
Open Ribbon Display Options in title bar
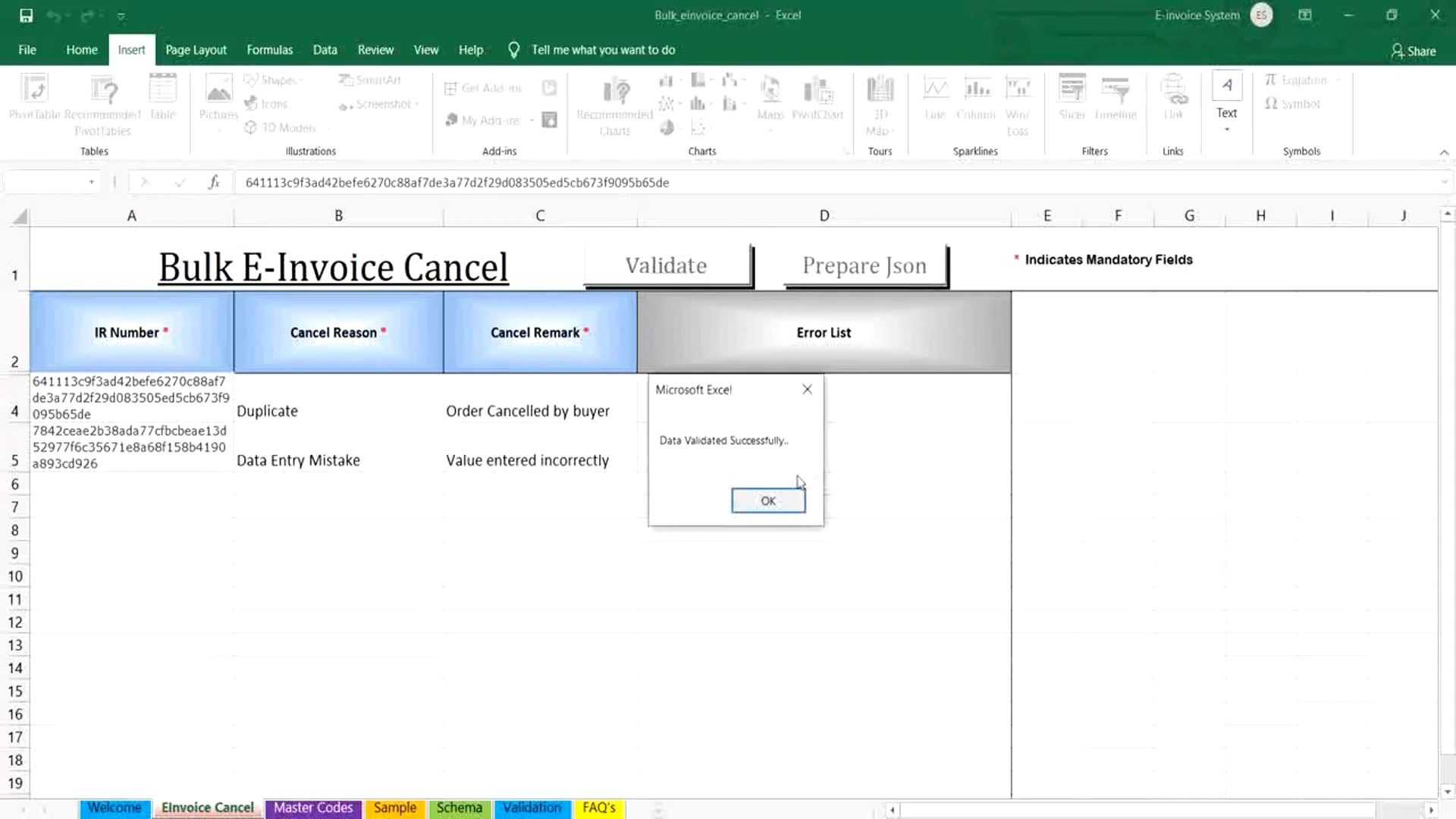1305,15
